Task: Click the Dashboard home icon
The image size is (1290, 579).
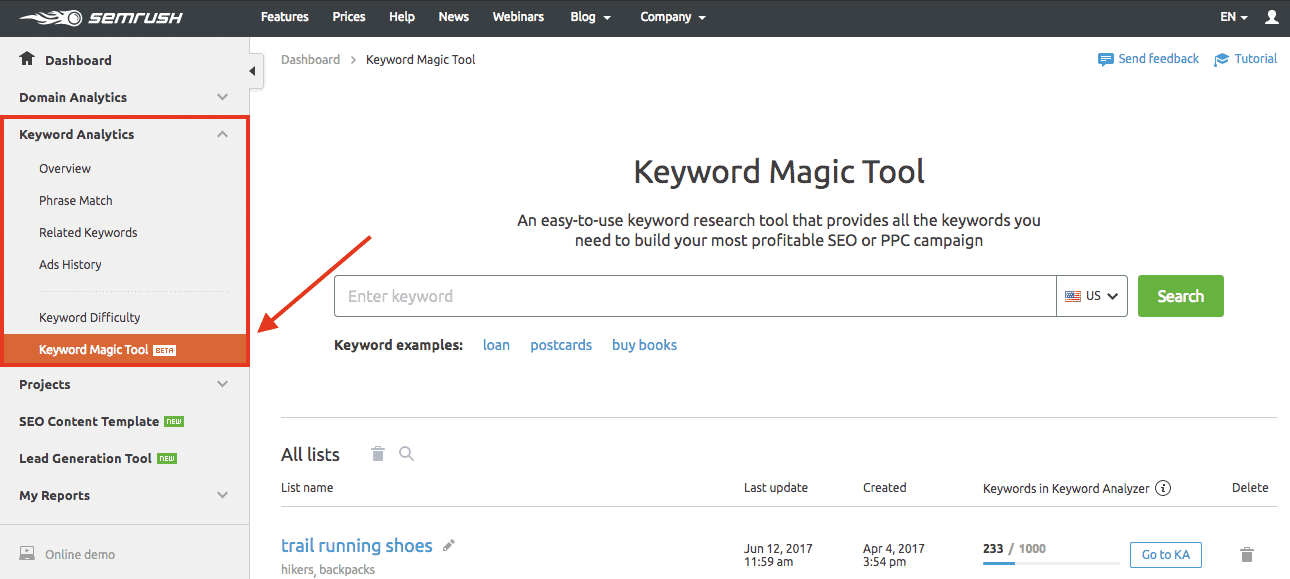Action: (27, 59)
